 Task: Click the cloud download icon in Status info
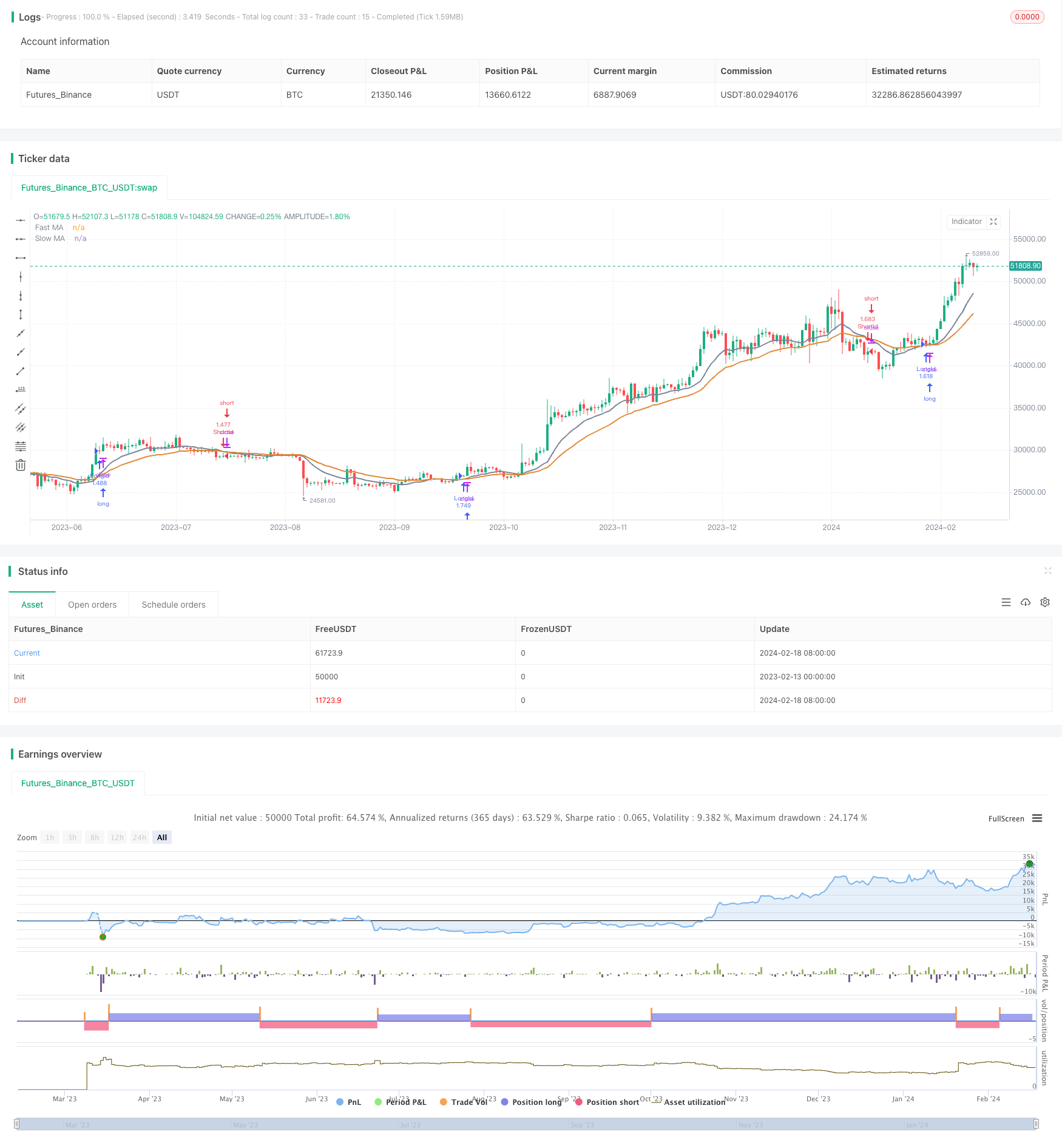[1026, 602]
